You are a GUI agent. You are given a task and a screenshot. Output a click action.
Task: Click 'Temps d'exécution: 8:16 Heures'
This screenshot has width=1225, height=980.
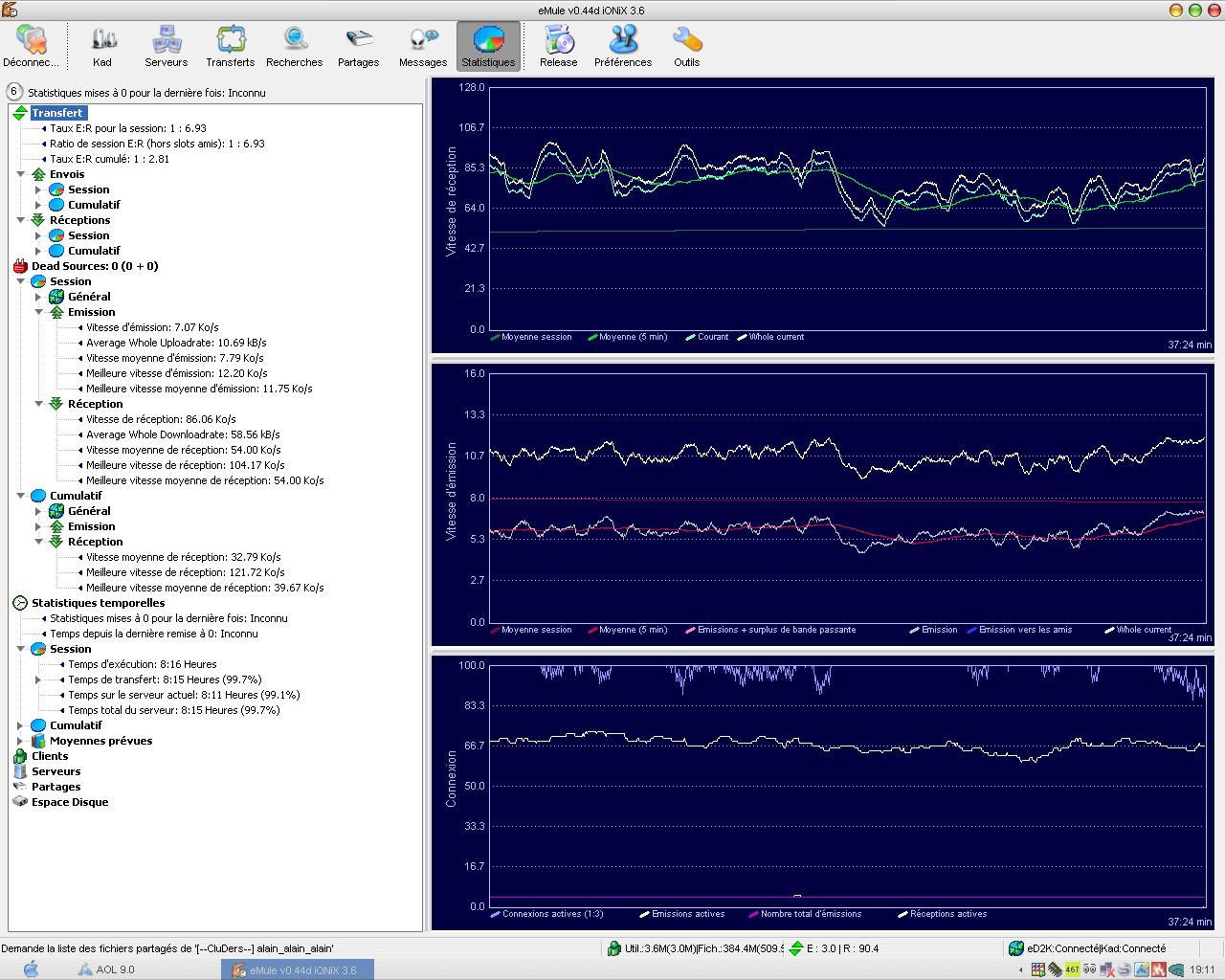pyautogui.click(x=143, y=664)
